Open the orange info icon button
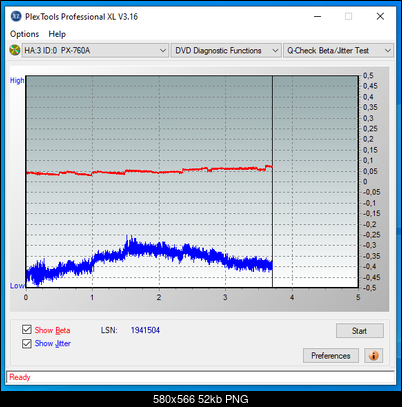Viewport: 402px width, 407px height. pos(374,356)
